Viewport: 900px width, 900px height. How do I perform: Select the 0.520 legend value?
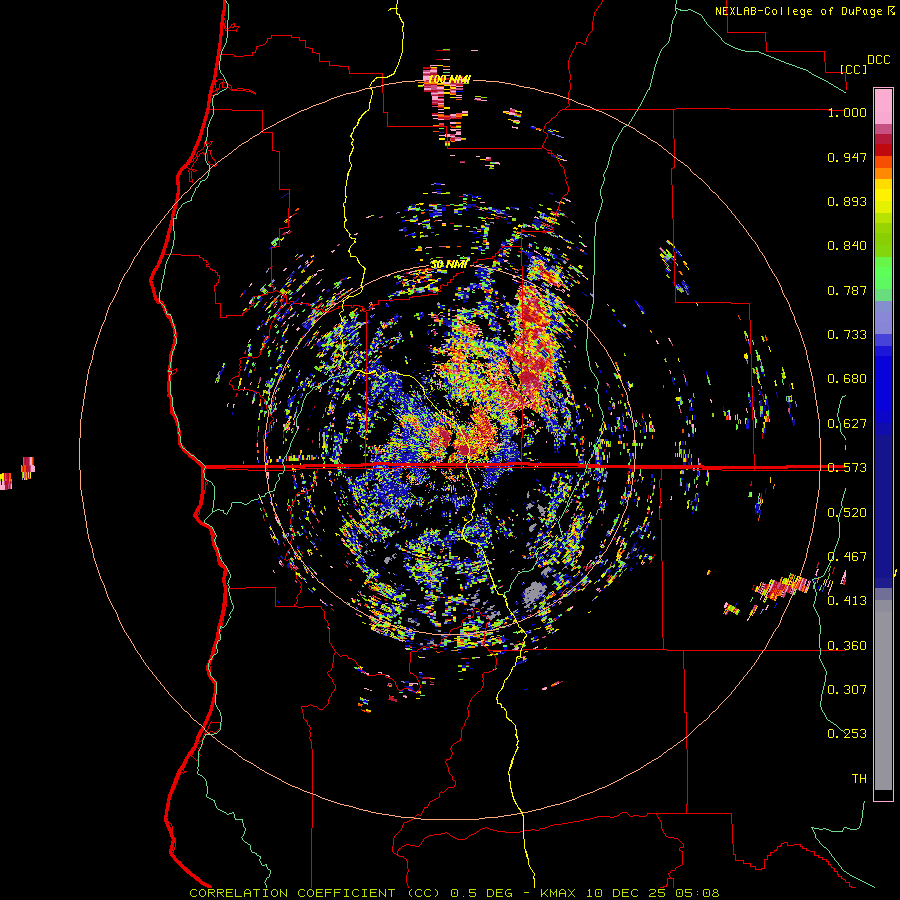847,513
